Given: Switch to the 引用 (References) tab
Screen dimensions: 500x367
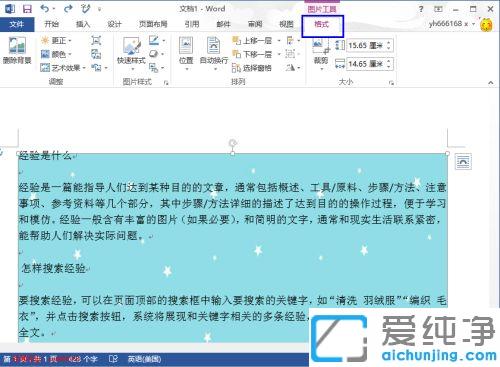Looking at the screenshot, I should click(192, 24).
